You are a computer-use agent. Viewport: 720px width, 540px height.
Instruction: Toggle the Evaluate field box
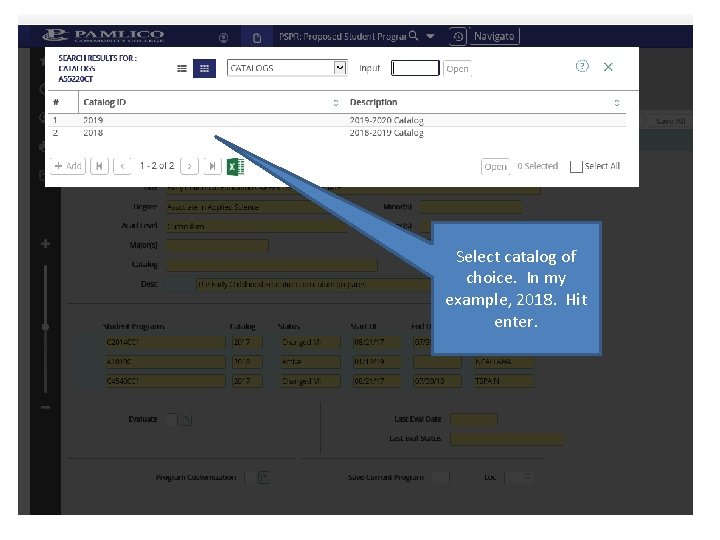(171, 419)
